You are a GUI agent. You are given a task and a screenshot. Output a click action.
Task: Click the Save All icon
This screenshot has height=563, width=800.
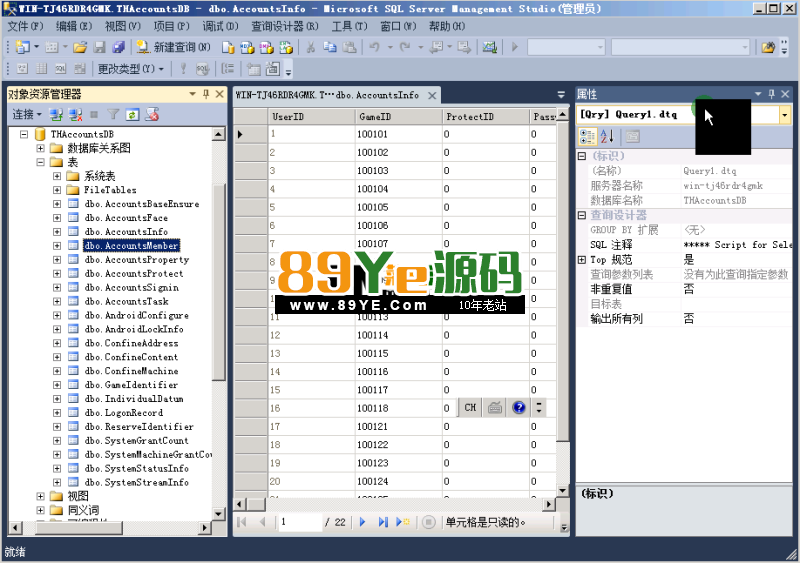point(118,47)
